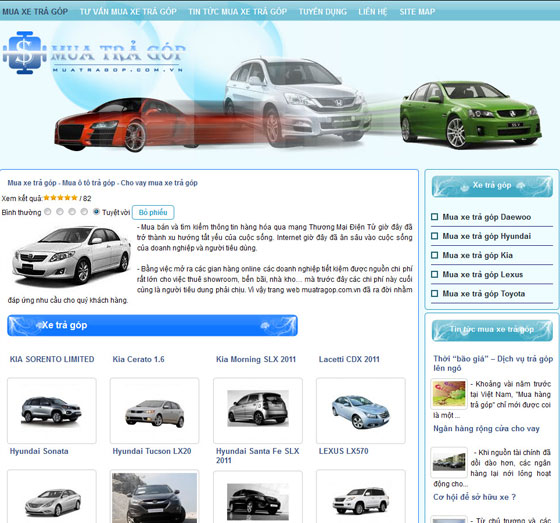The height and width of the screenshot is (523, 560).
Task: Open Hyundai Tucson LX20 link
Action: click(152, 451)
